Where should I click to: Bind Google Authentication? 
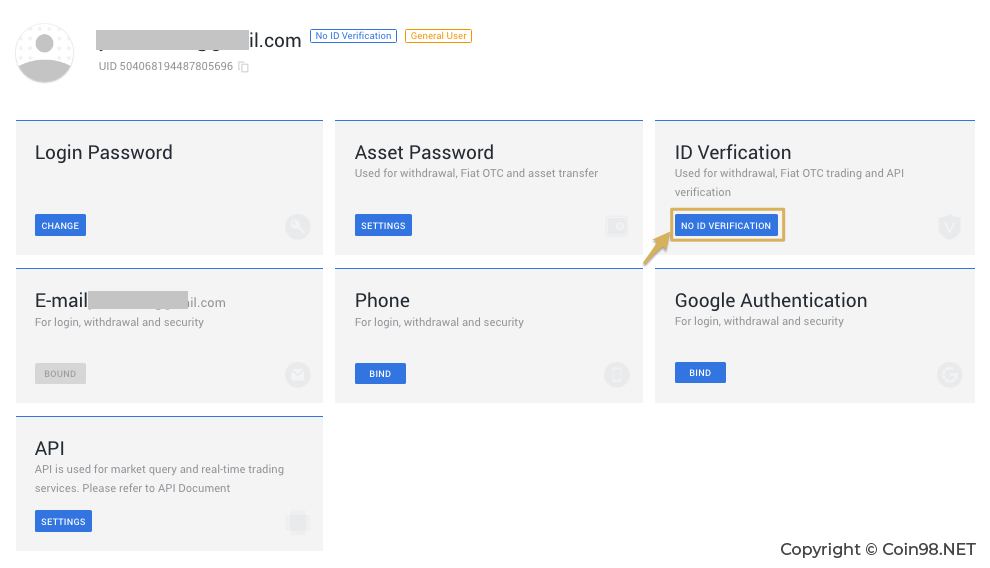700,372
